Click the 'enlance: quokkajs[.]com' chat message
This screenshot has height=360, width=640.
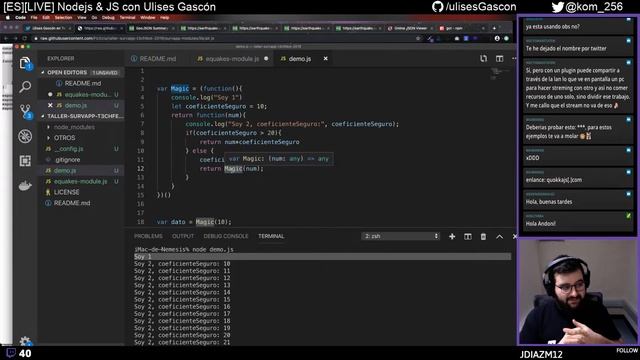(x=578, y=177)
